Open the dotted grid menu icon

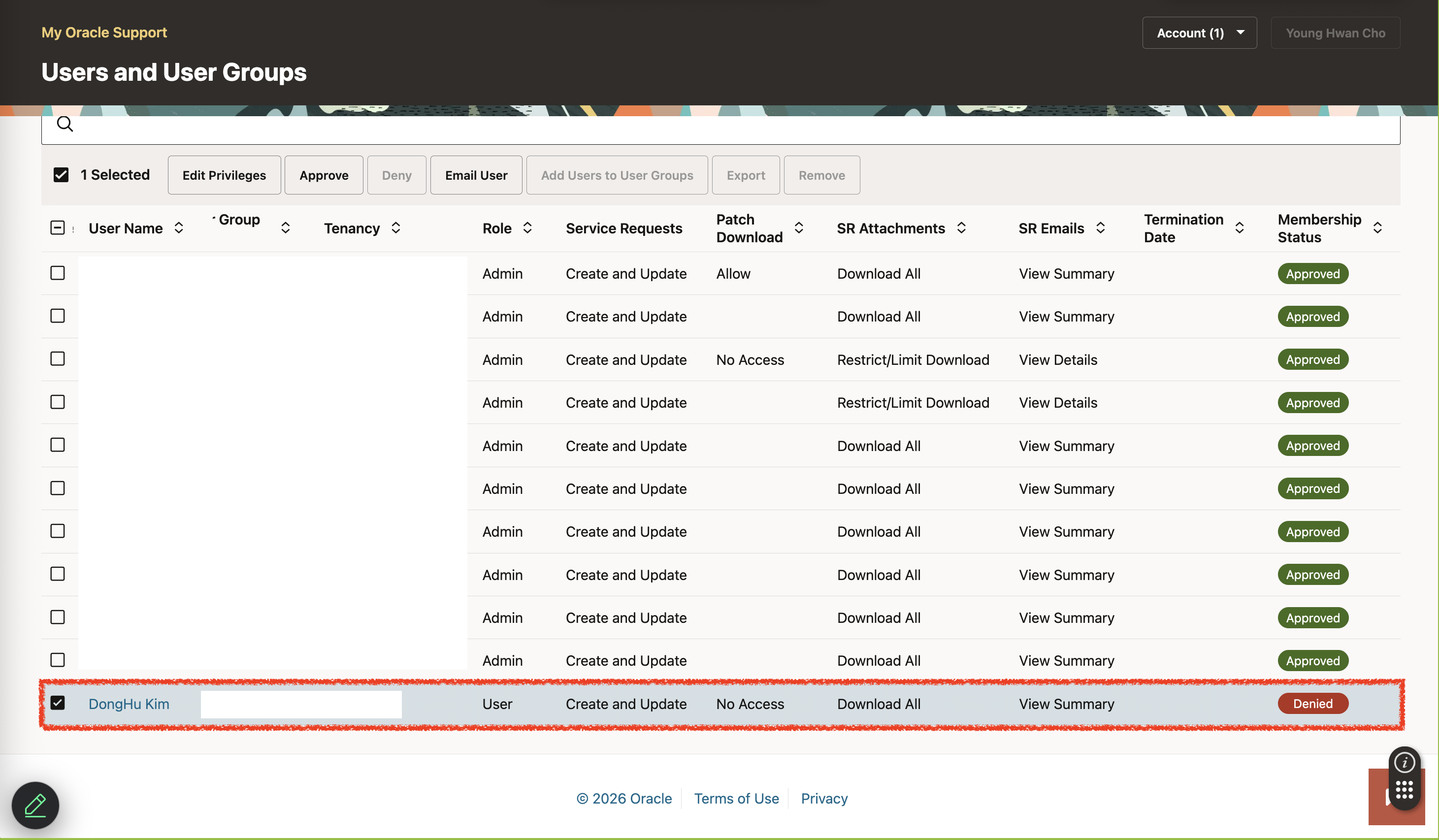[1404, 790]
